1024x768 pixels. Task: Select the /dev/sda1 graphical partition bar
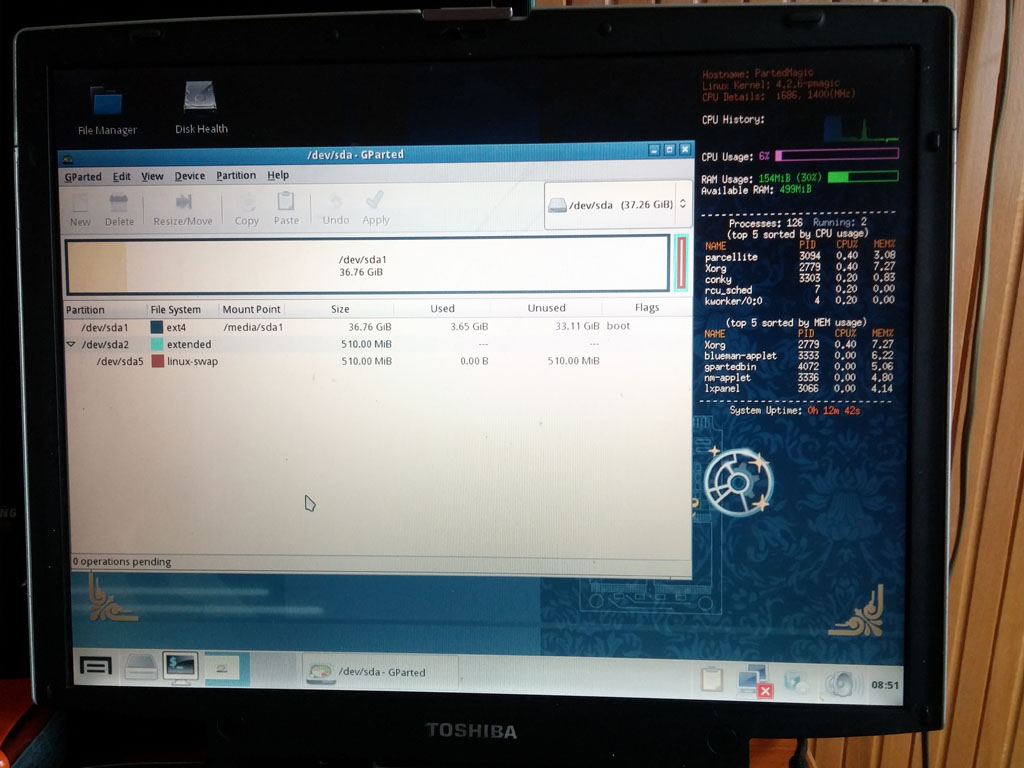click(368, 265)
